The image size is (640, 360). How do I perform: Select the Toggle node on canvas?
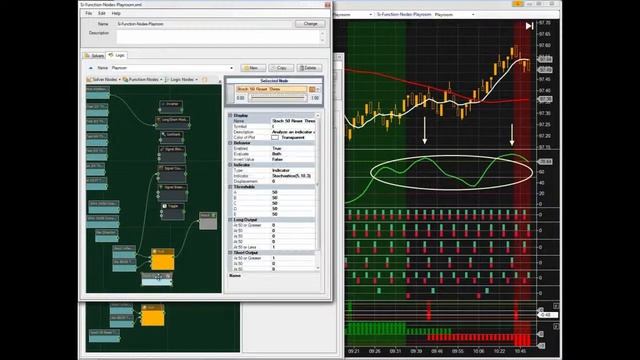173,211
